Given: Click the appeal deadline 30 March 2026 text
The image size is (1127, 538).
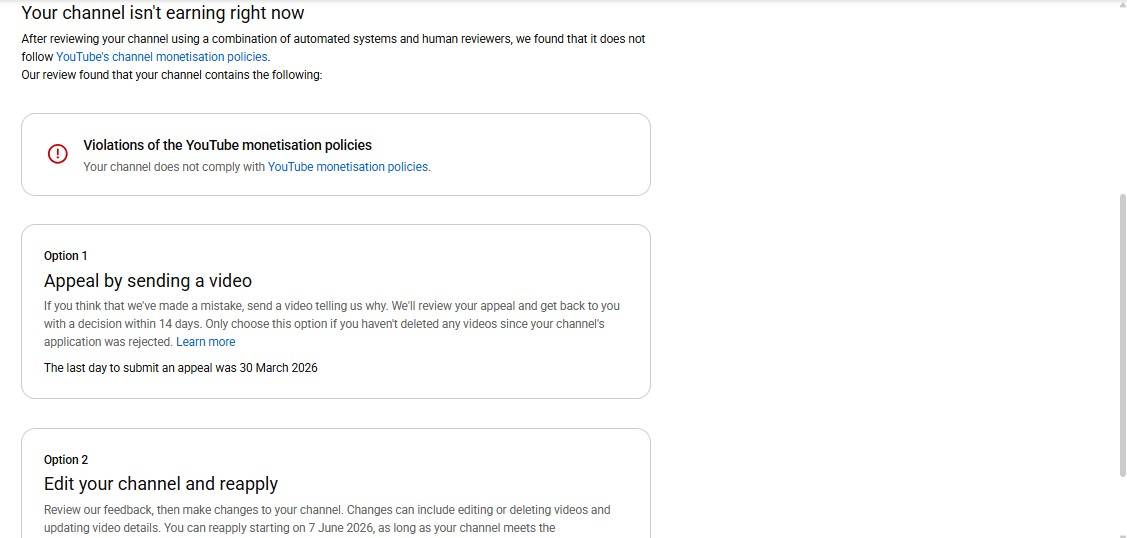Looking at the screenshot, I should pos(181,368).
